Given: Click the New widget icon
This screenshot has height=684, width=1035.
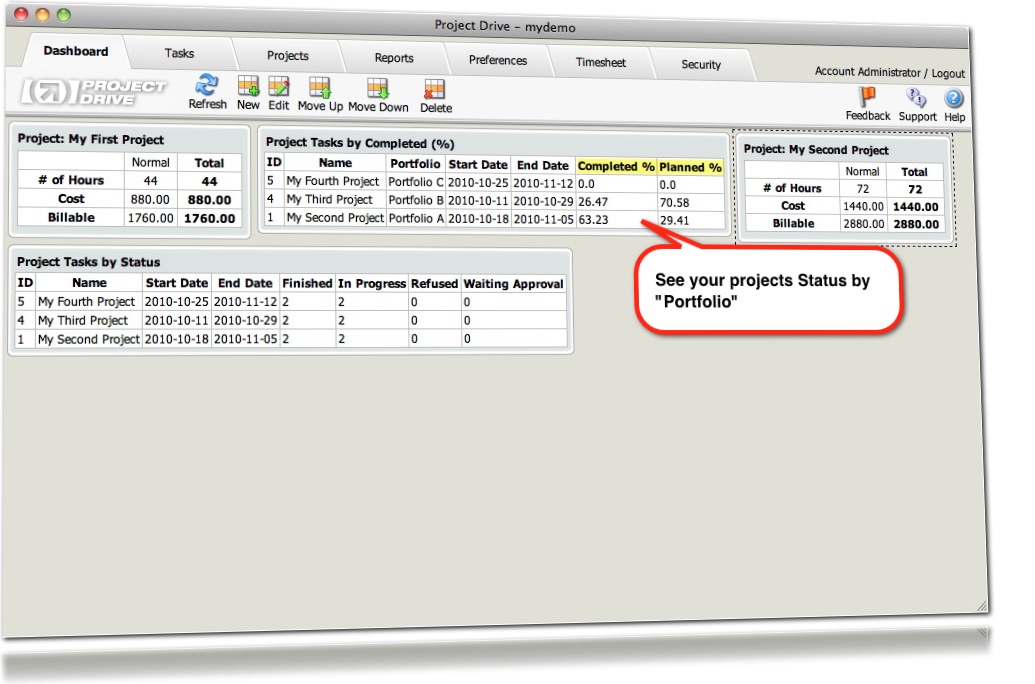Looking at the screenshot, I should coord(248,86).
